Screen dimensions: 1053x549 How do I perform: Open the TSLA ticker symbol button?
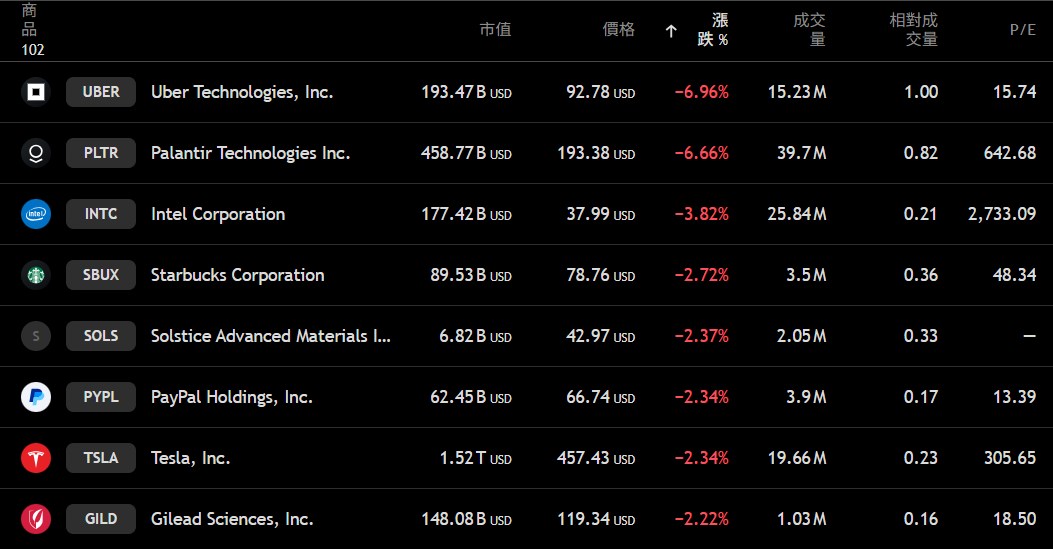point(101,458)
